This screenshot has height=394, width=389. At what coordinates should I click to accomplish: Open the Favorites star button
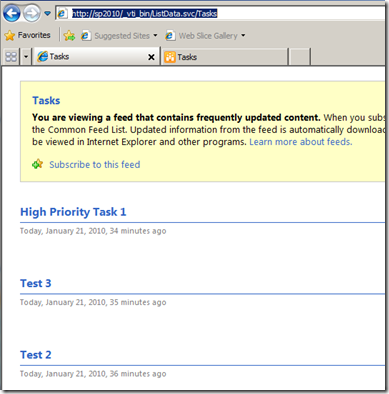coord(27,35)
